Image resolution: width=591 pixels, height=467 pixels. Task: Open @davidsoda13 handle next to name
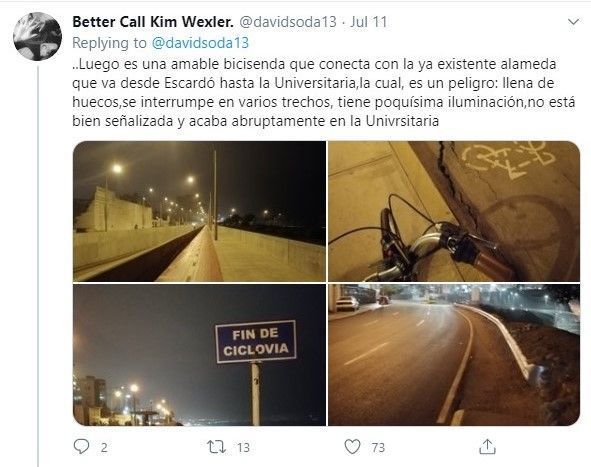pos(288,22)
